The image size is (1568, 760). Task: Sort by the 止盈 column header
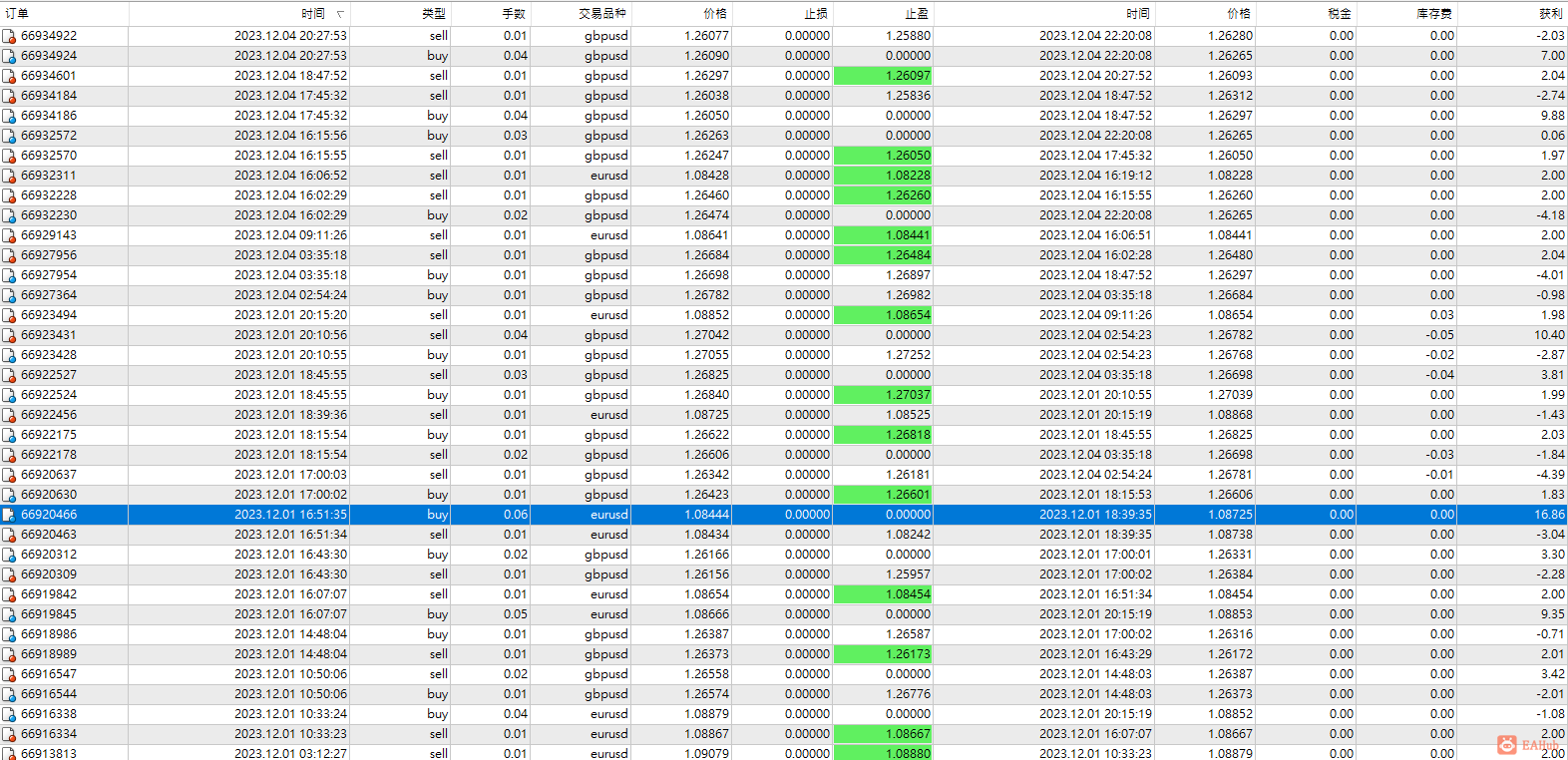pos(917,14)
